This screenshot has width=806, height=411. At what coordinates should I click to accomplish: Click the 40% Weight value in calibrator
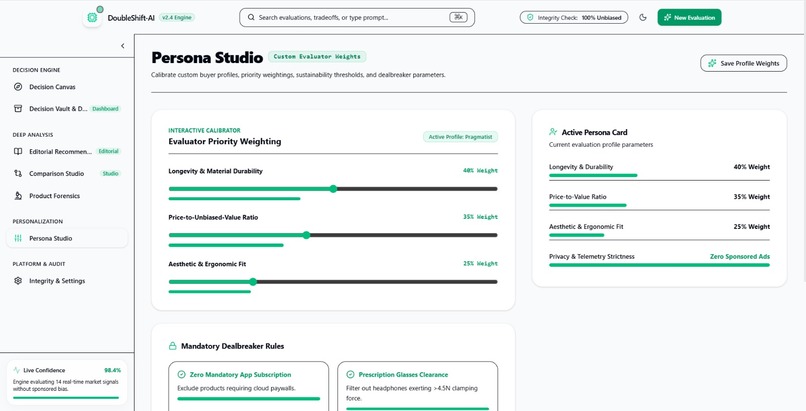[x=480, y=171]
